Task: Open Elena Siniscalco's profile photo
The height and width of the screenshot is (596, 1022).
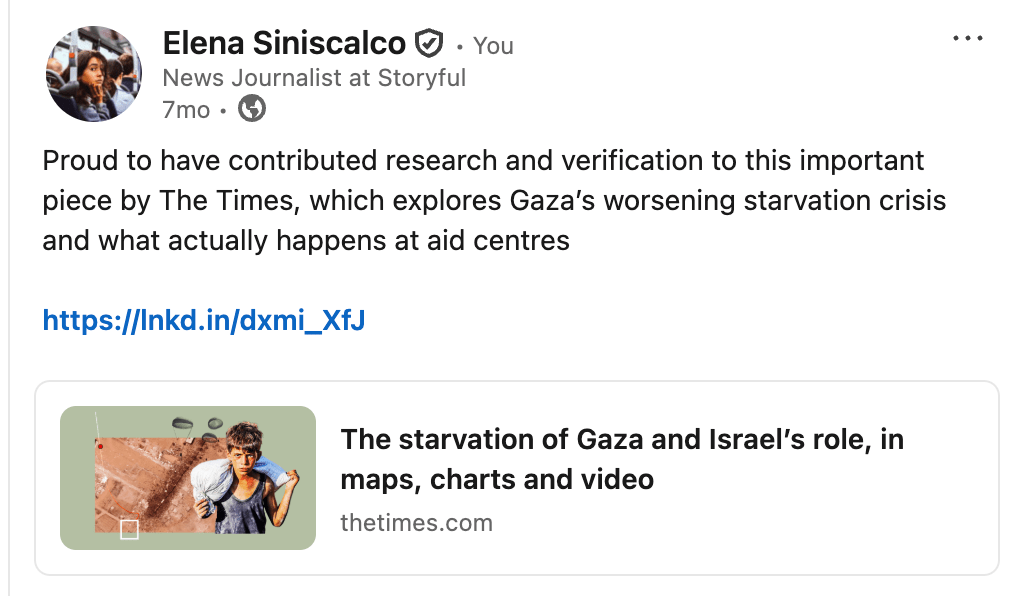Action: [93, 75]
